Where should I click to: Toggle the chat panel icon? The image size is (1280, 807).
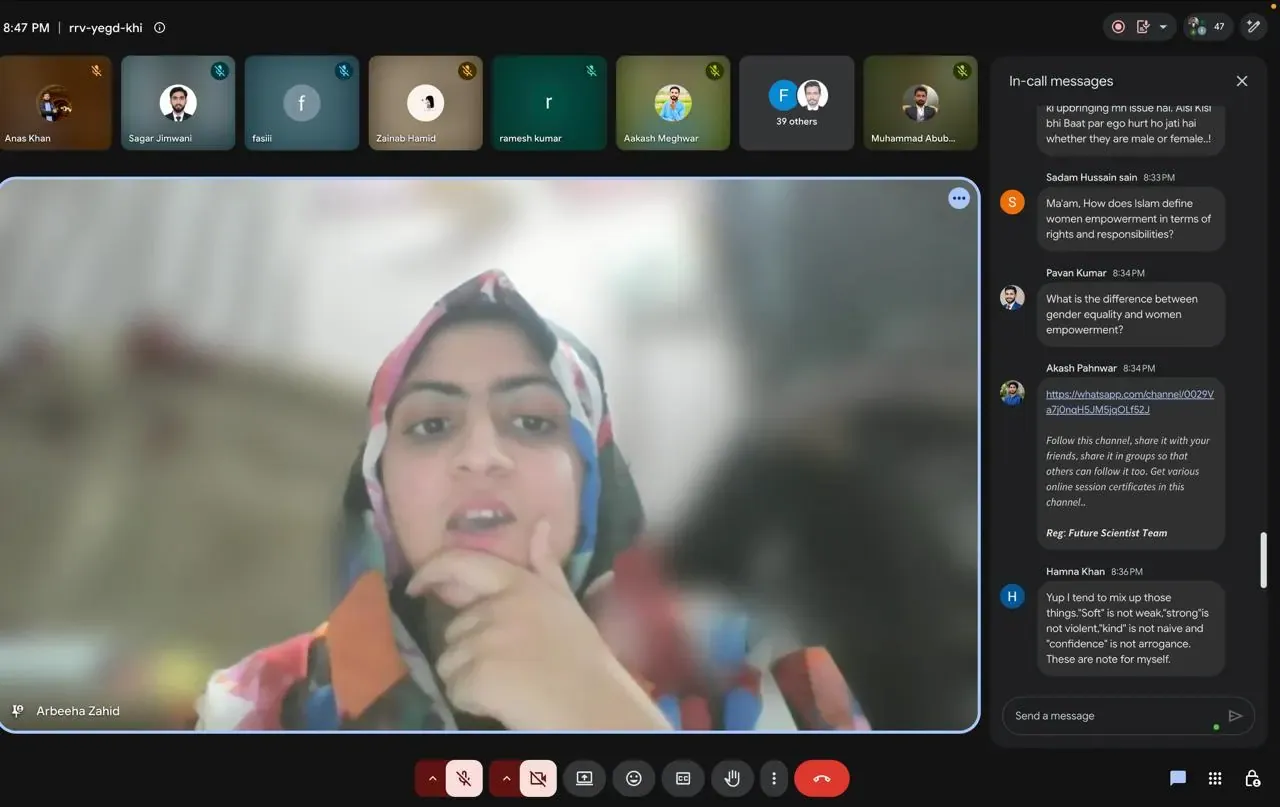pyautogui.click(x=1178, y=778)
